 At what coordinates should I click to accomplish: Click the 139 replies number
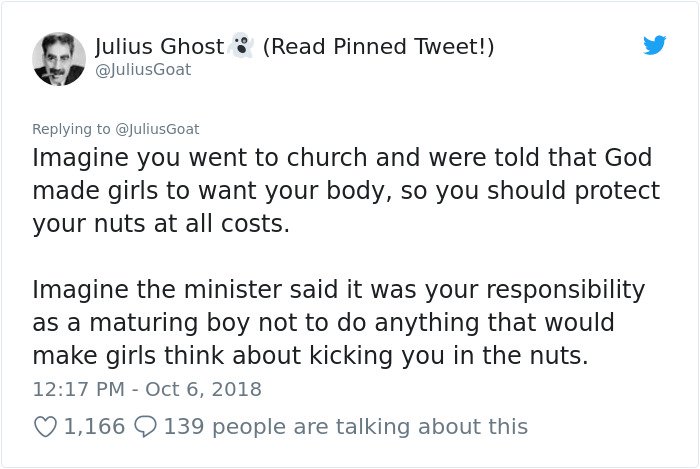183,427
